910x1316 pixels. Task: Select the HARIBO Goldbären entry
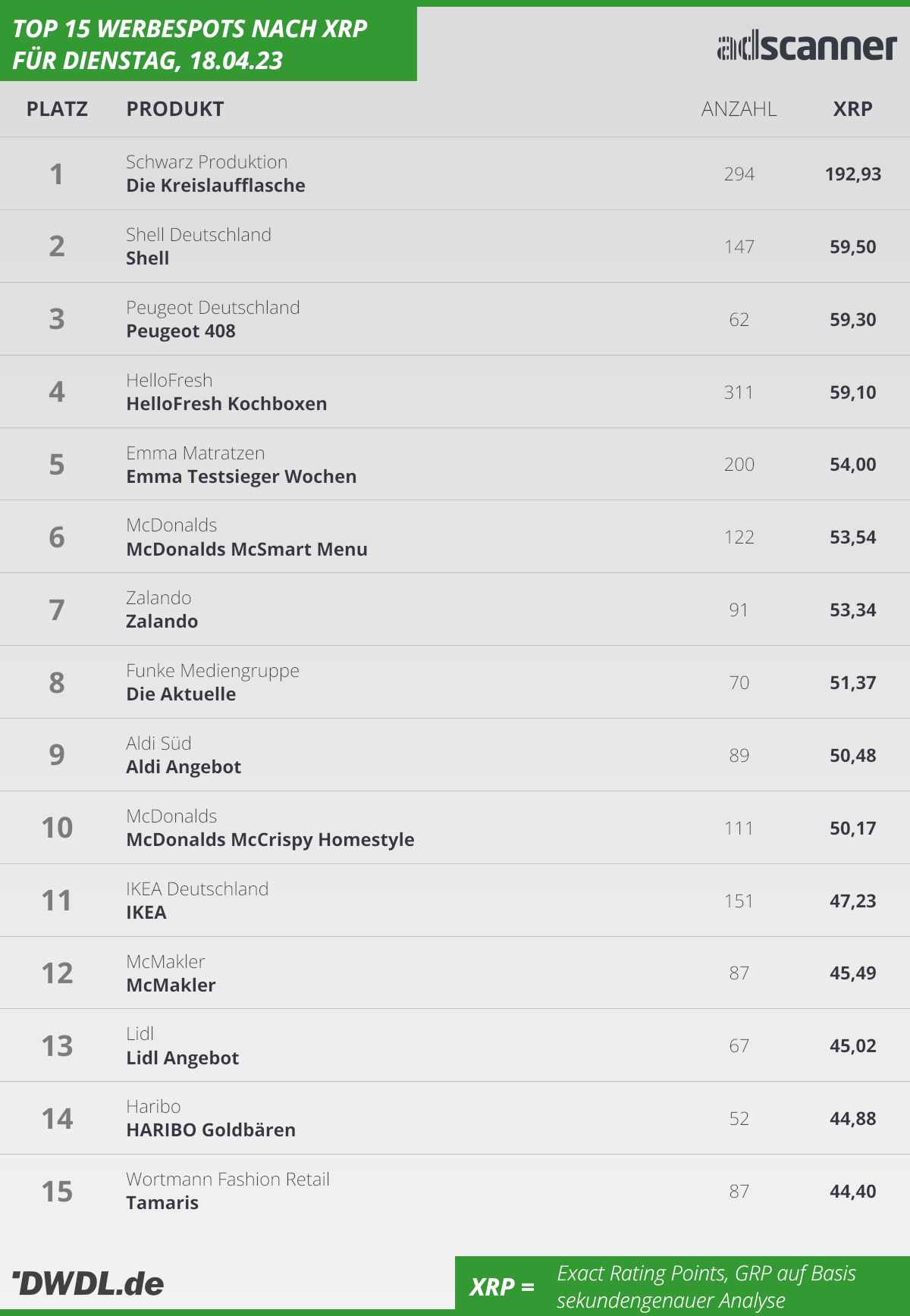211,1130
